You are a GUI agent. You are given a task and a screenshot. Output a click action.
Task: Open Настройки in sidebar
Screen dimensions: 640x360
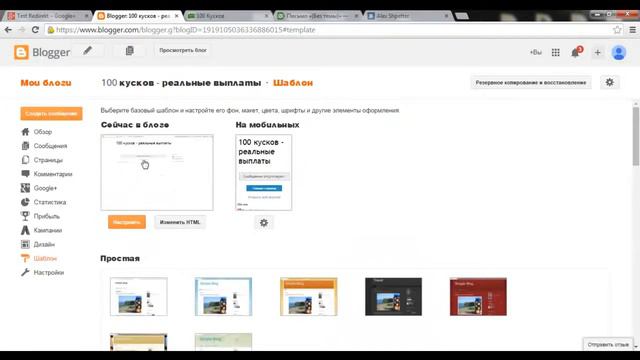pos(42,273)
